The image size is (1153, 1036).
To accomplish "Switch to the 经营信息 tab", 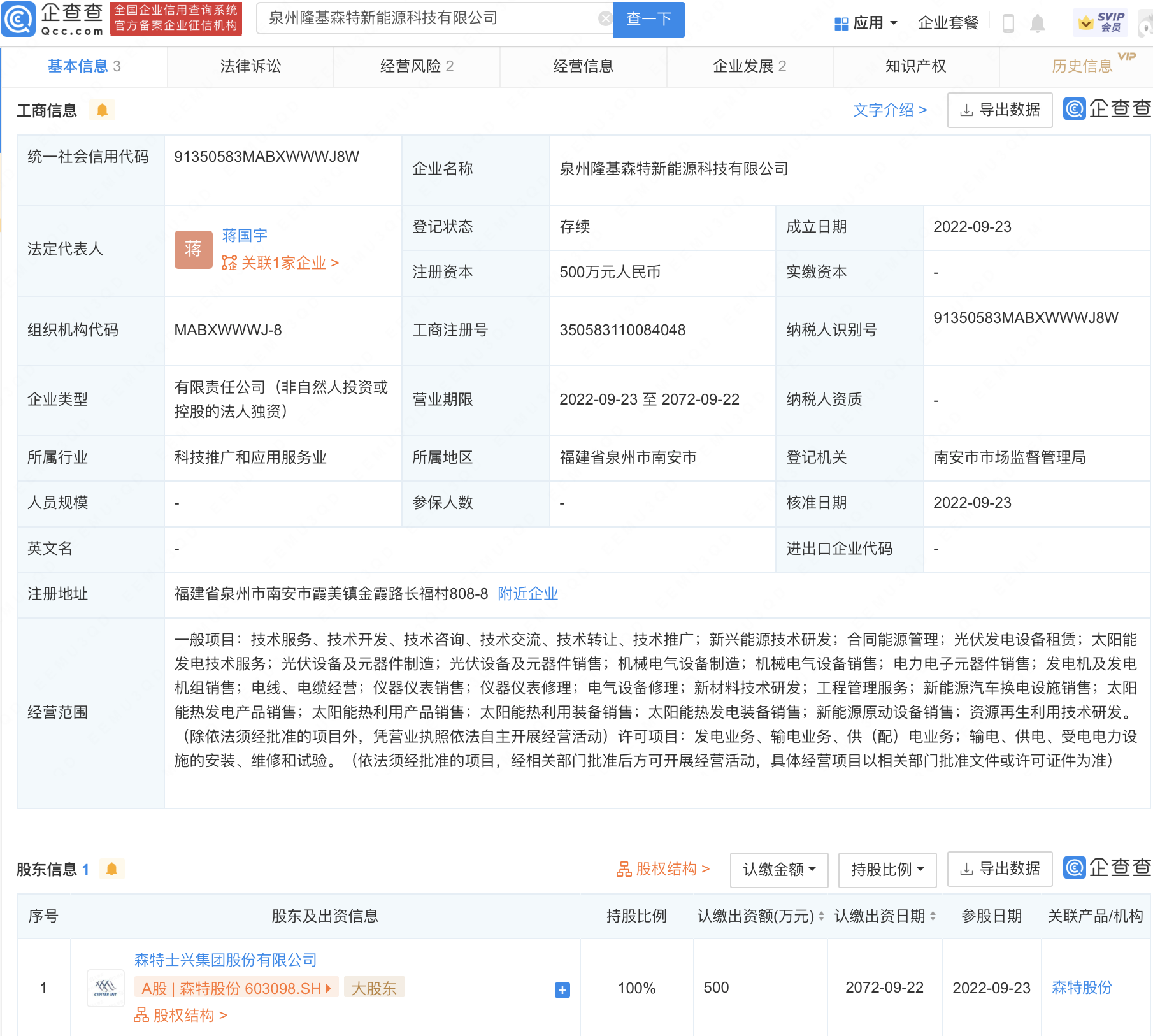I will (583, 66).
